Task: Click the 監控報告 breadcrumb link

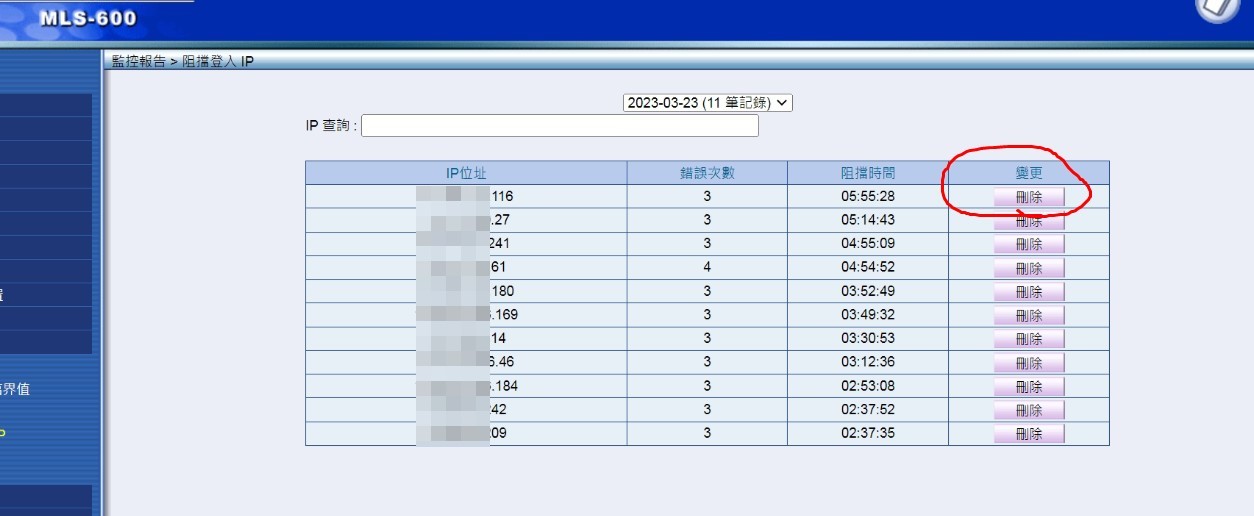Action: click(138, 62)
